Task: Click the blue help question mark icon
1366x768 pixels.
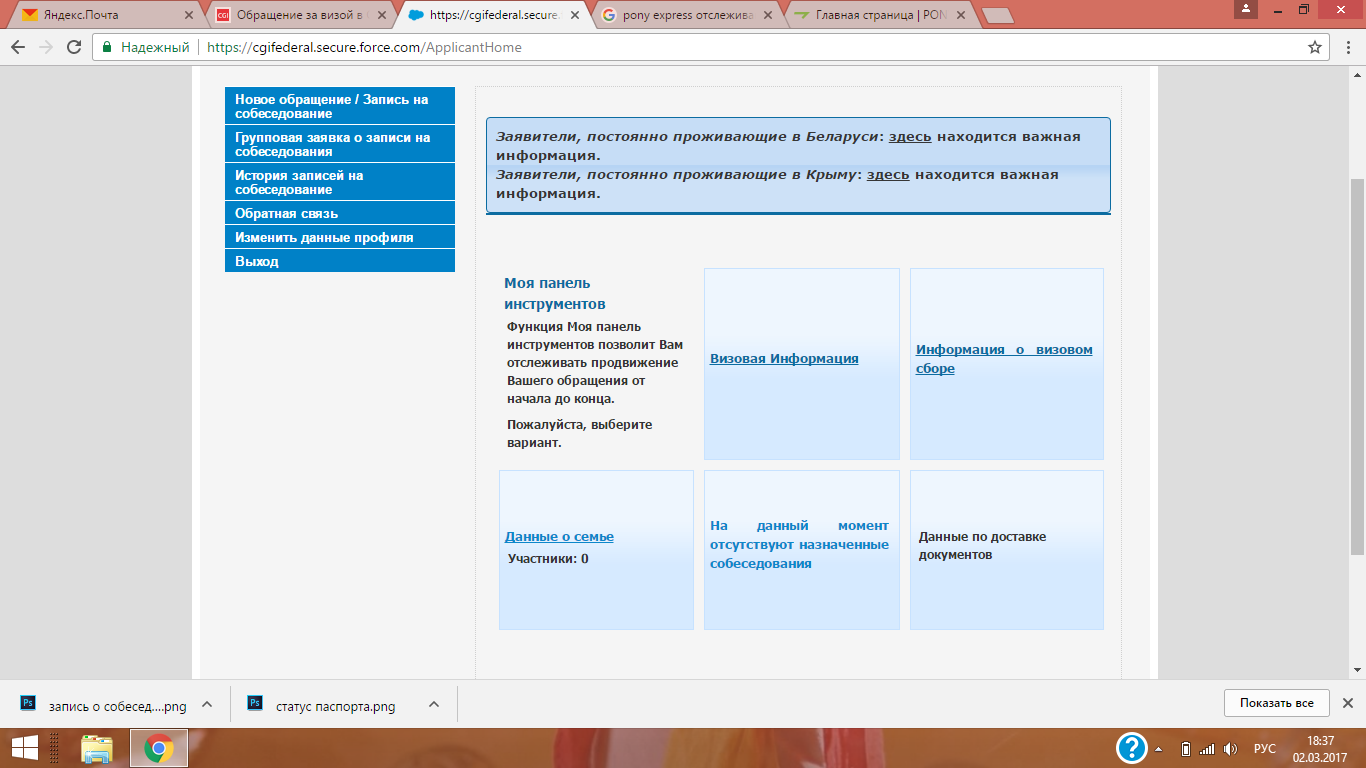Action: tap(1131, 748)
